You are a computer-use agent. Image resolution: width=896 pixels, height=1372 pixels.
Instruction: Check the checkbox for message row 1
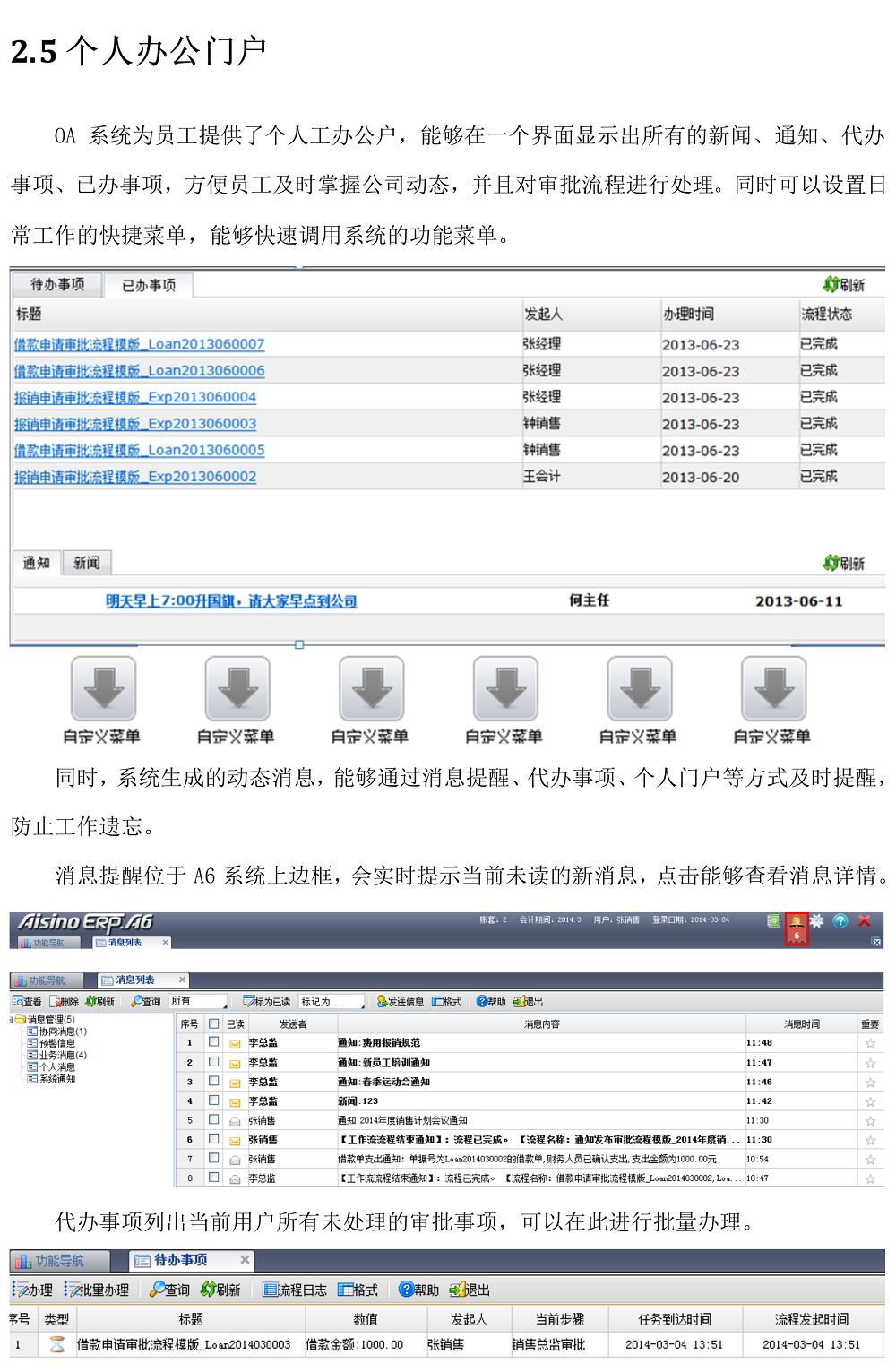point(213,1042)
